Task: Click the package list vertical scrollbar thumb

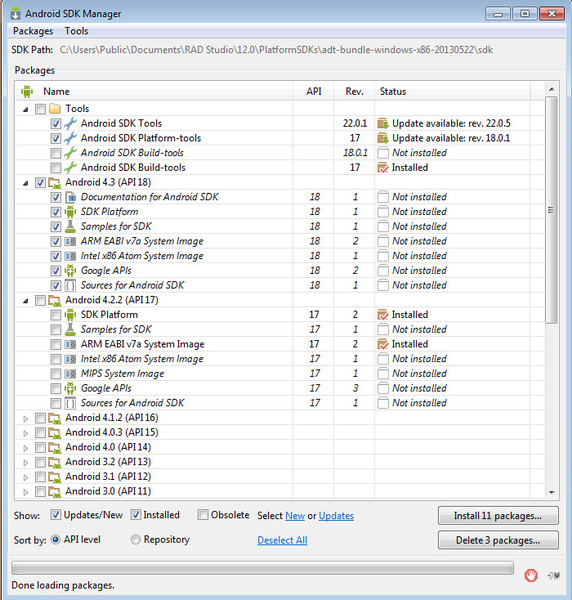Action: coord(551,210)
